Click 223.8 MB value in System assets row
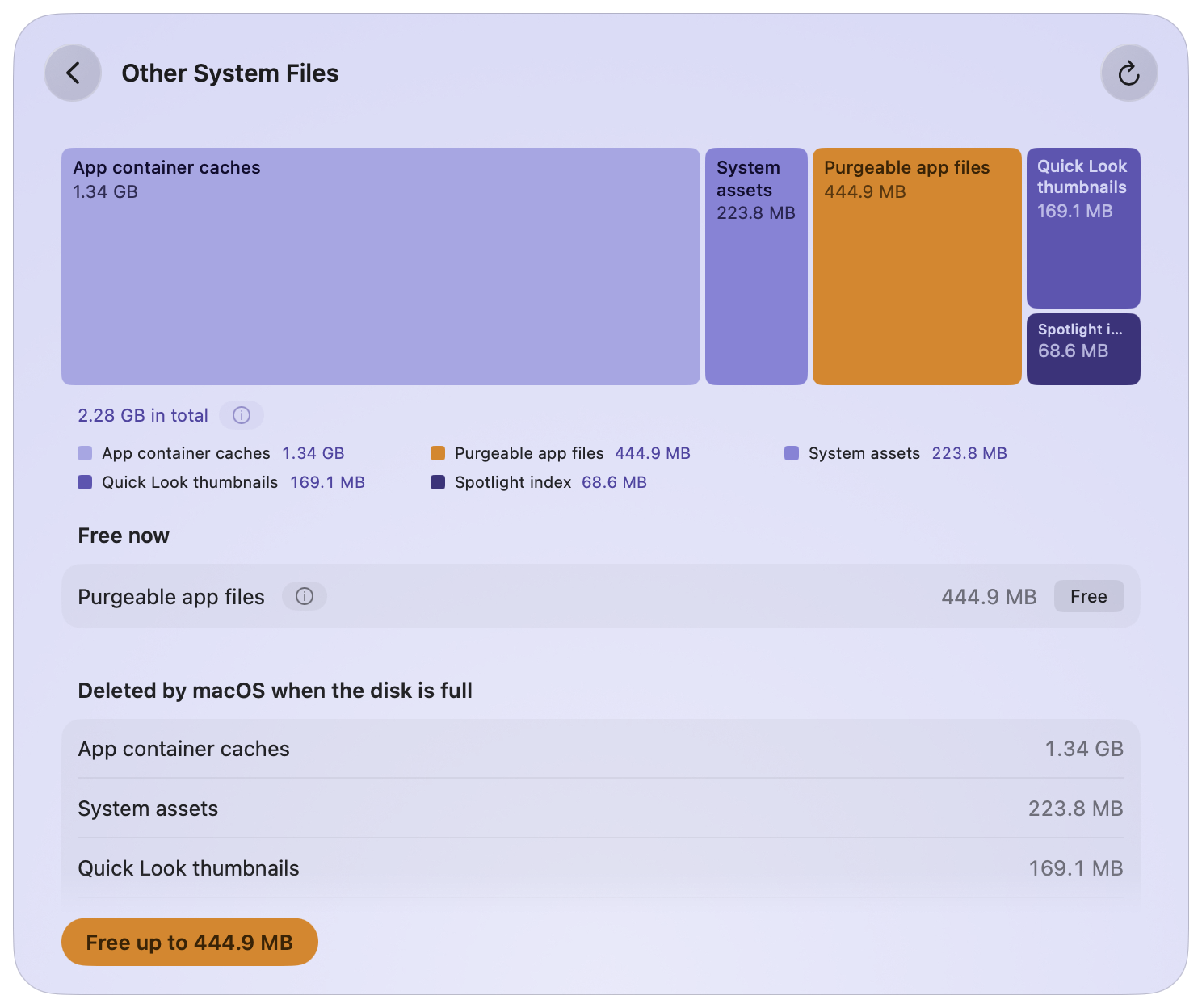The image size is (1202, 1008). 1076,808
